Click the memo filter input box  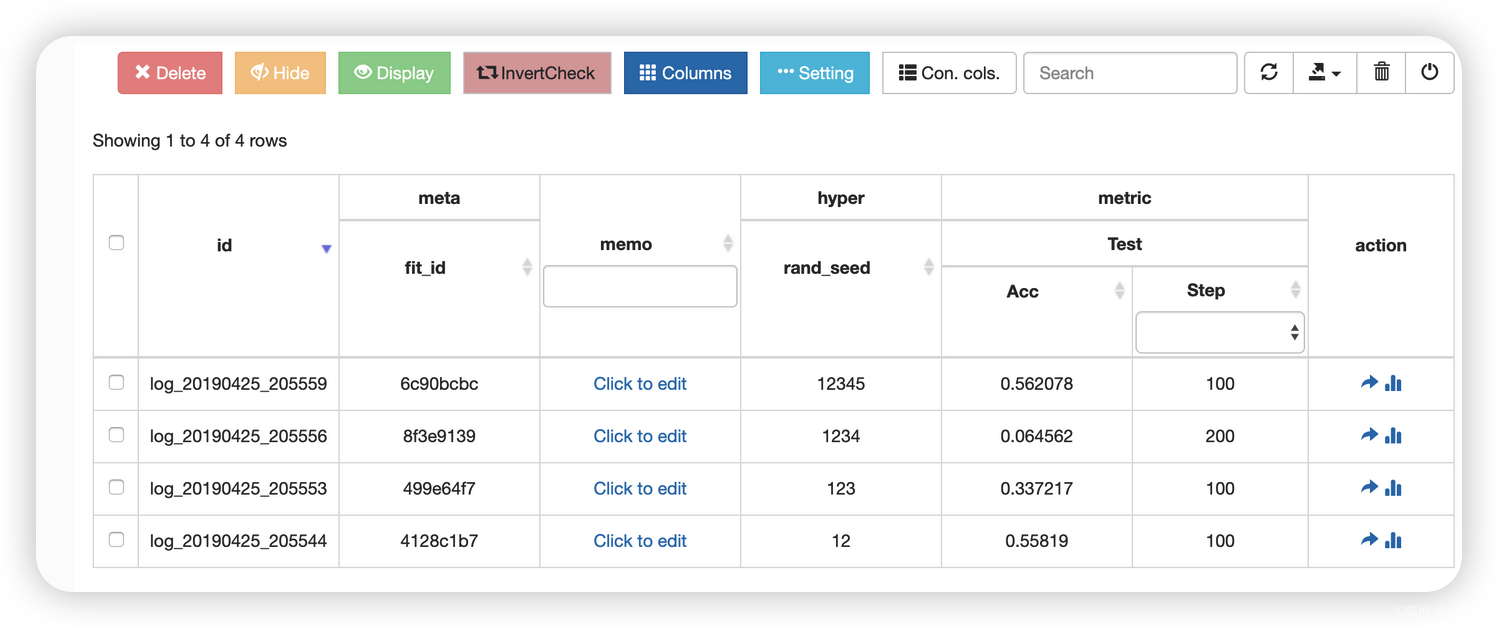pyautogui.click(x=640, y=286)
